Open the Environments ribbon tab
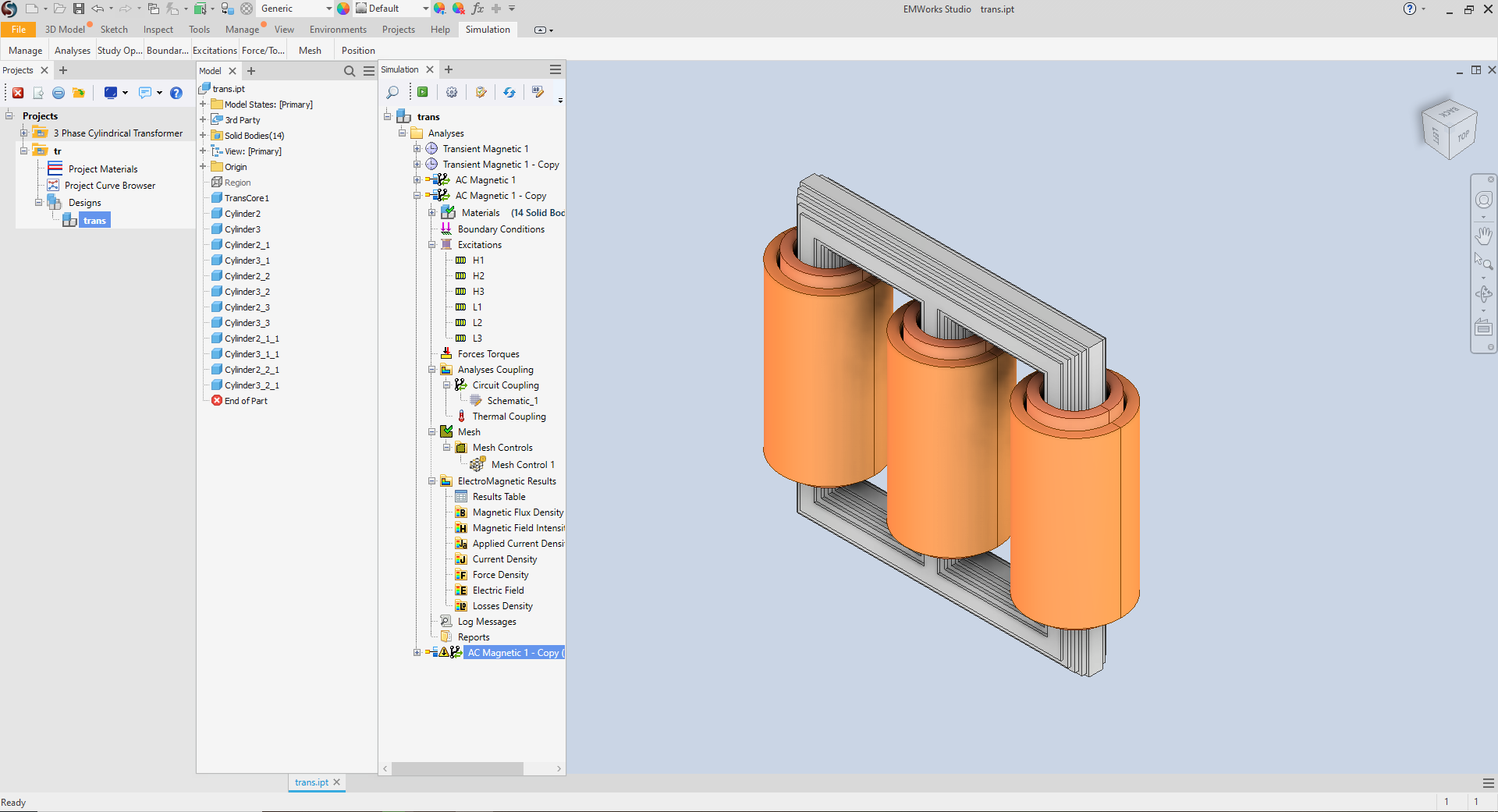 [x=338, y=30]
